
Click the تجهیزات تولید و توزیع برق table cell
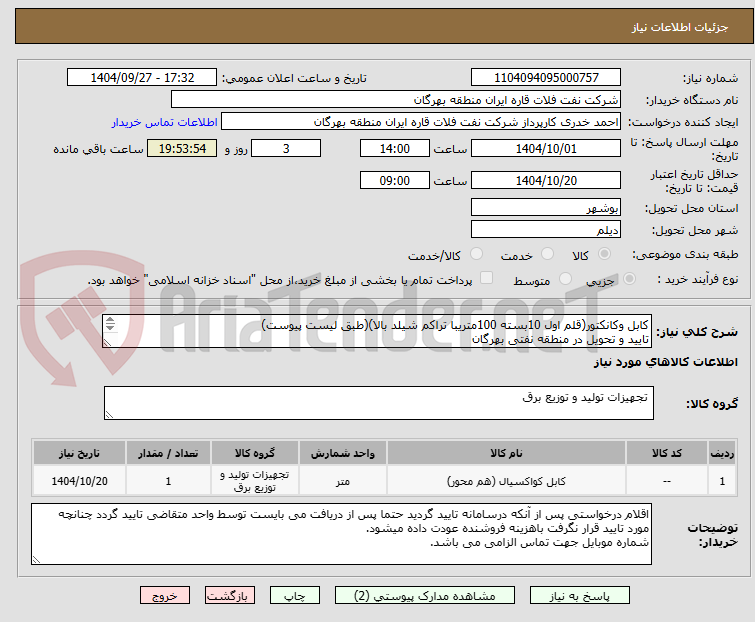[x=254, y=481]
